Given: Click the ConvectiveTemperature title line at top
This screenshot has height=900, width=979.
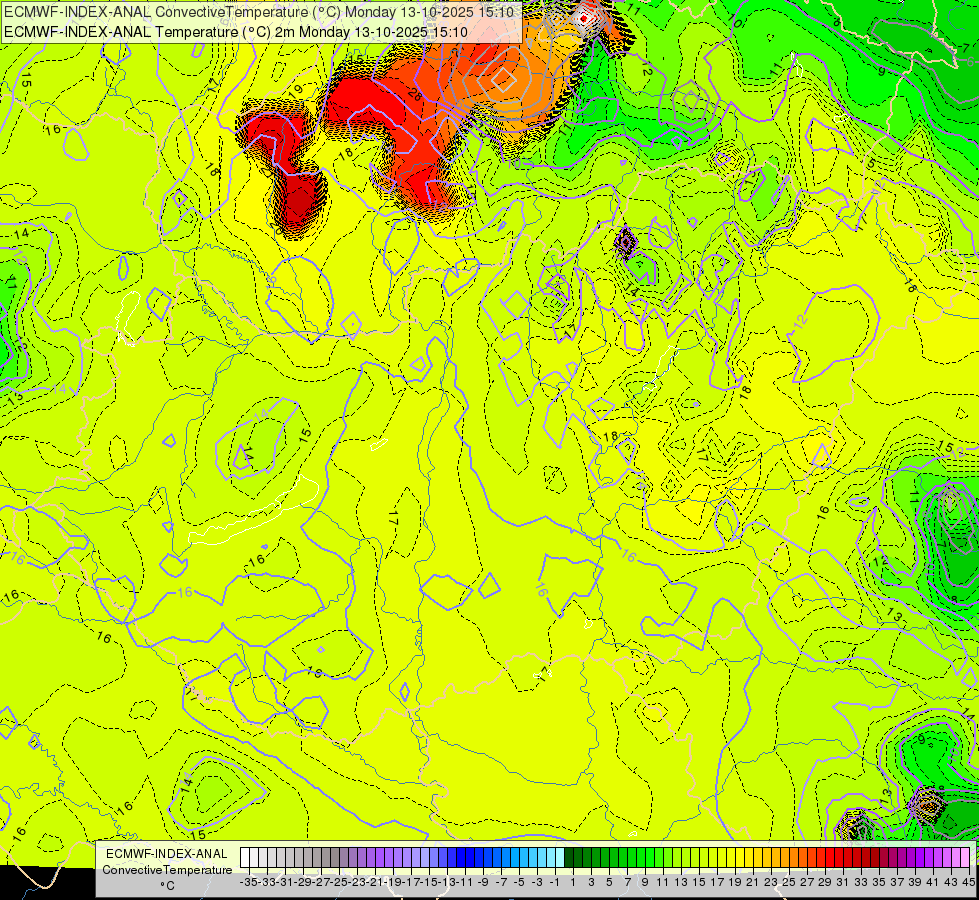Looking at the screenshot, I should click(259, 12).
